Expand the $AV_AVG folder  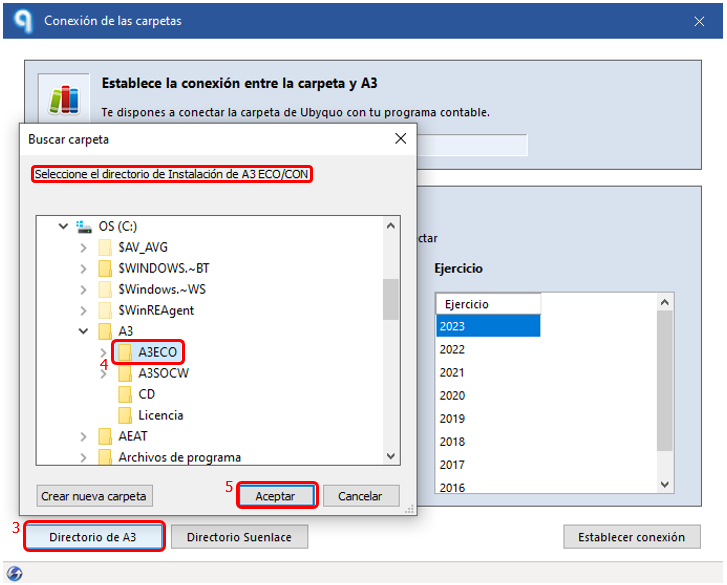(x=83, y=248)
